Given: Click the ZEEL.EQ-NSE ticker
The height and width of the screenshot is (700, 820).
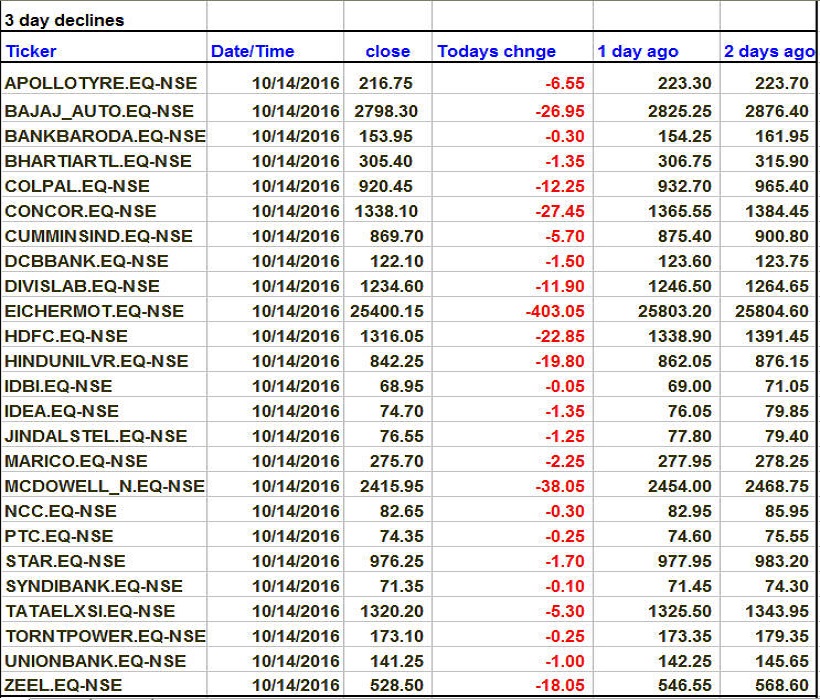Looking at the screenshot, I should click(x=63, y=685).
